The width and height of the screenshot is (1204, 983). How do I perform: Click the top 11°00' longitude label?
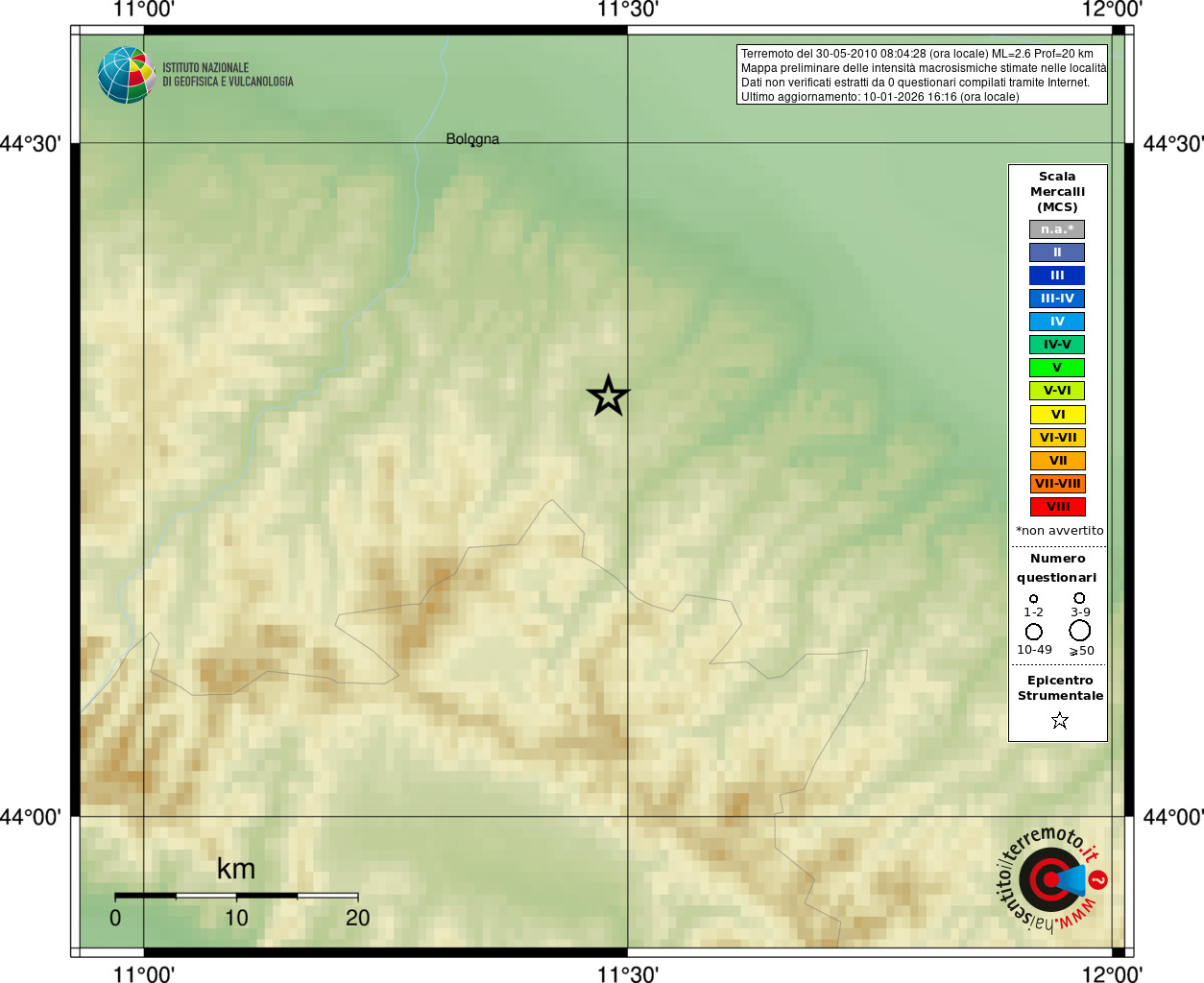(x=144, y=10)
